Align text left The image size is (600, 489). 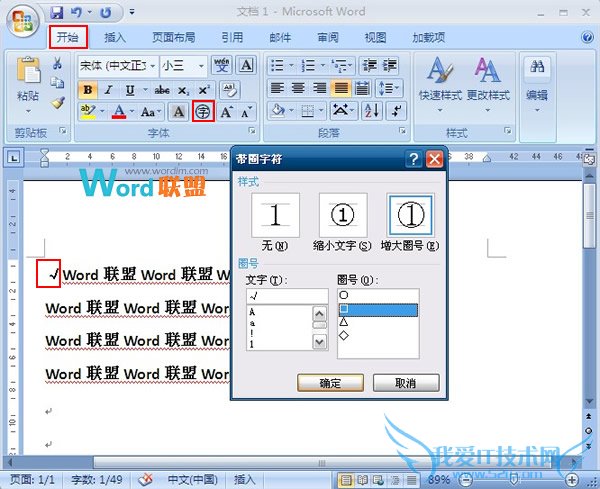[277, 88]
